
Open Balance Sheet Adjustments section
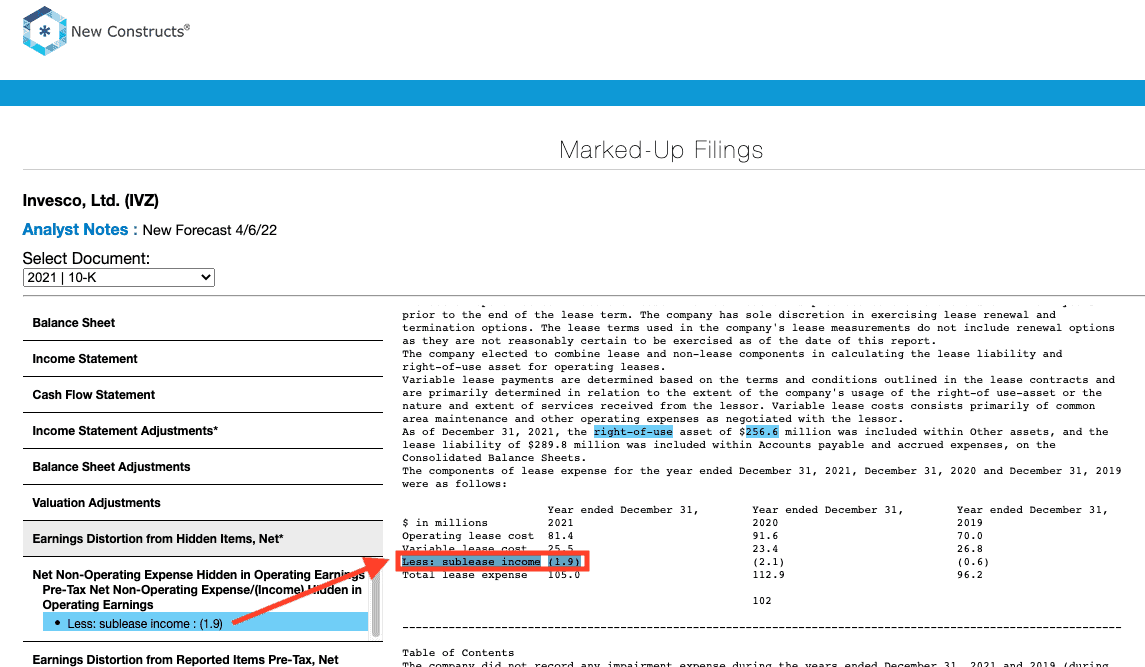pos(202,467)
